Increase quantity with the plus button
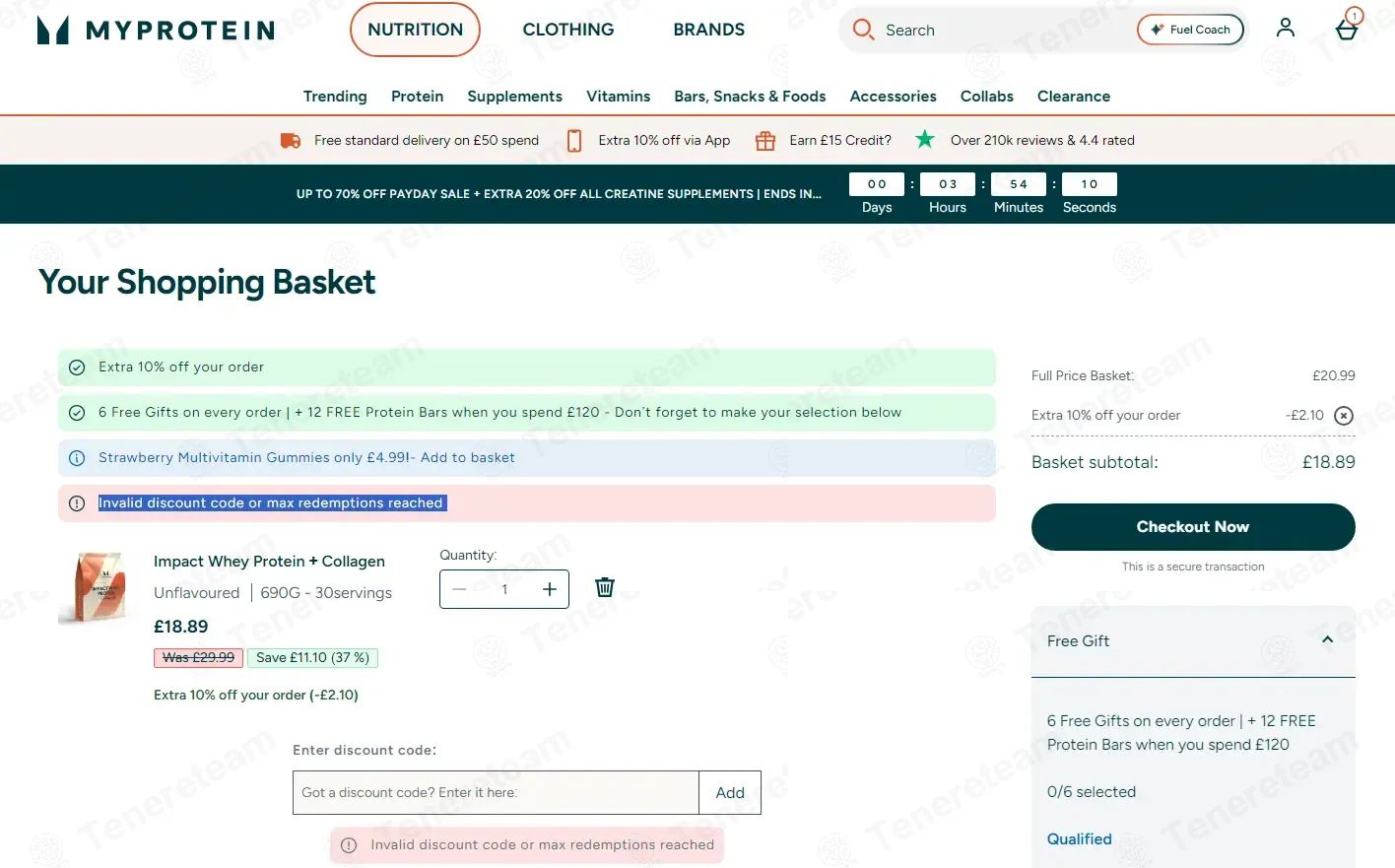The width and height of the screenshot is (1395, 868). [x=549, y=589]
